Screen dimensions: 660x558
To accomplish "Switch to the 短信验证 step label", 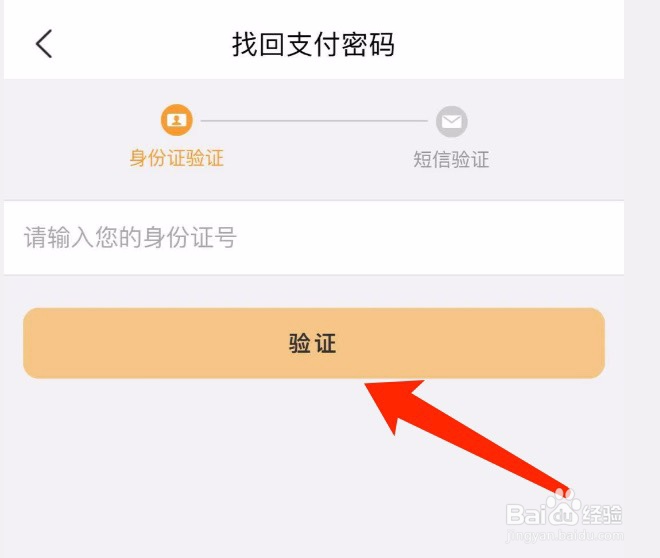I will 451,160.
